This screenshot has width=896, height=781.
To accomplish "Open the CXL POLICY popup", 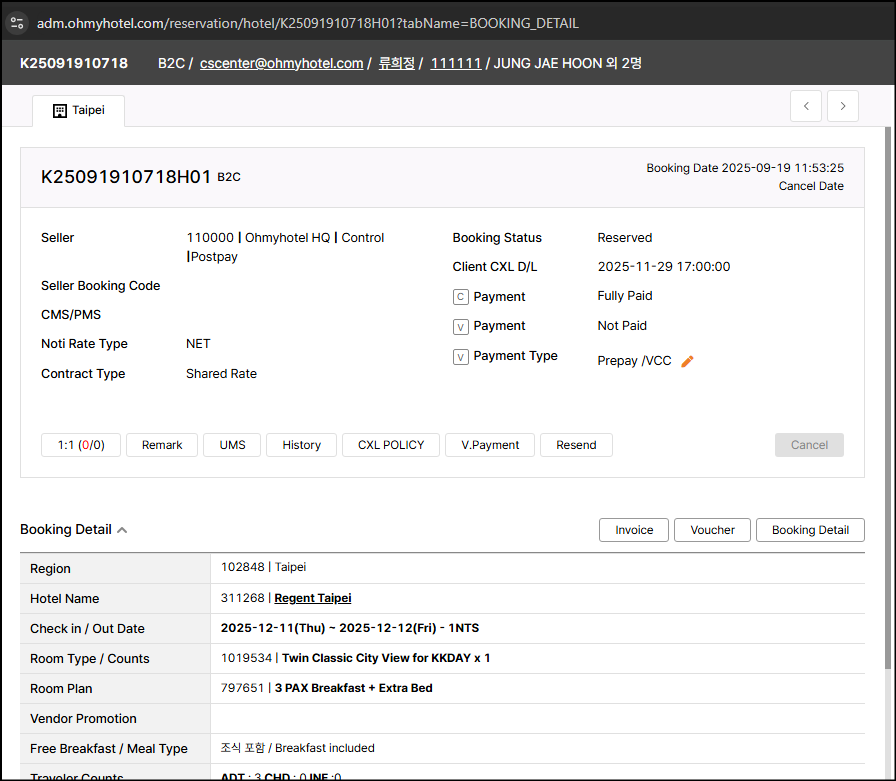I will (x=391, y=445).
